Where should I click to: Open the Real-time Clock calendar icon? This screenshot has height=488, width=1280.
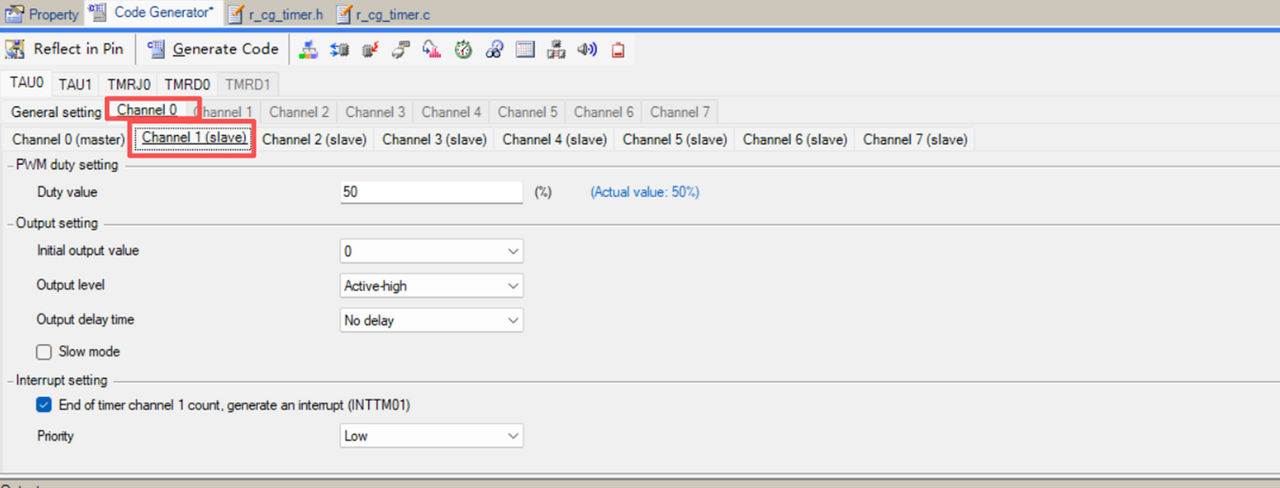click(525, 49)
